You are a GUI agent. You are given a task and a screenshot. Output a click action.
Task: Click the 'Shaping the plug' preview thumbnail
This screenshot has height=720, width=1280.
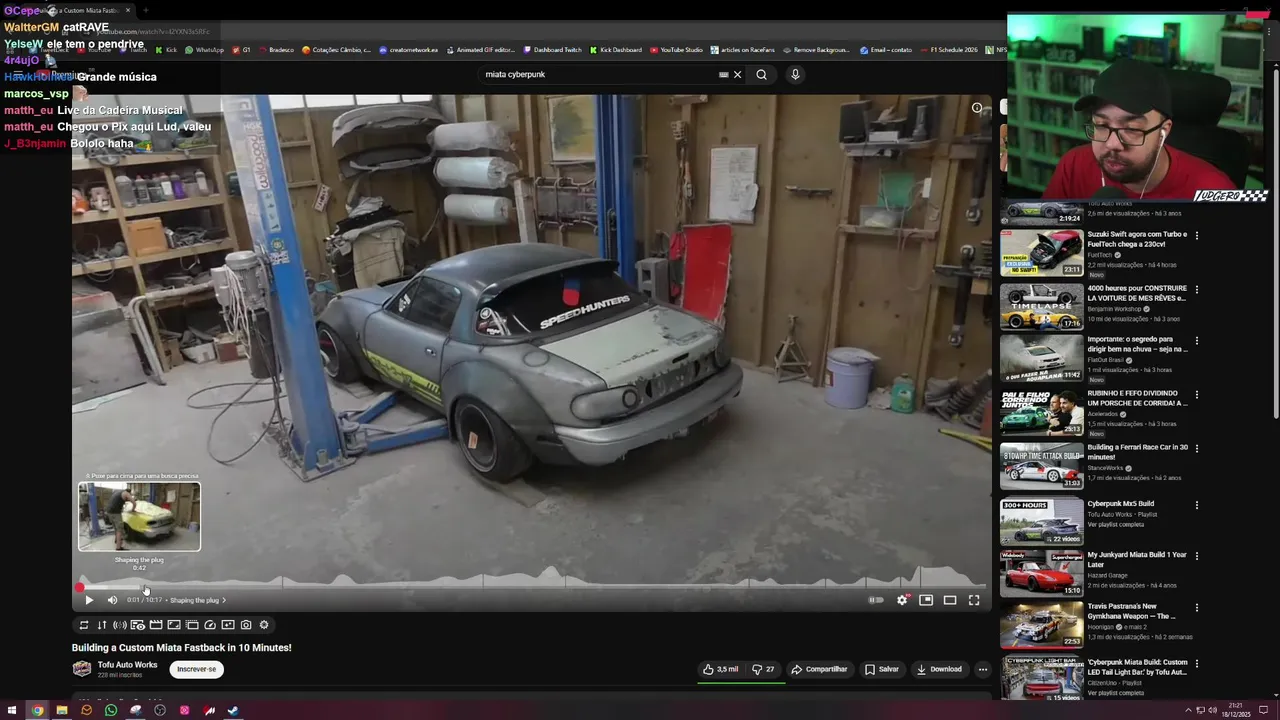pos(139,517)
